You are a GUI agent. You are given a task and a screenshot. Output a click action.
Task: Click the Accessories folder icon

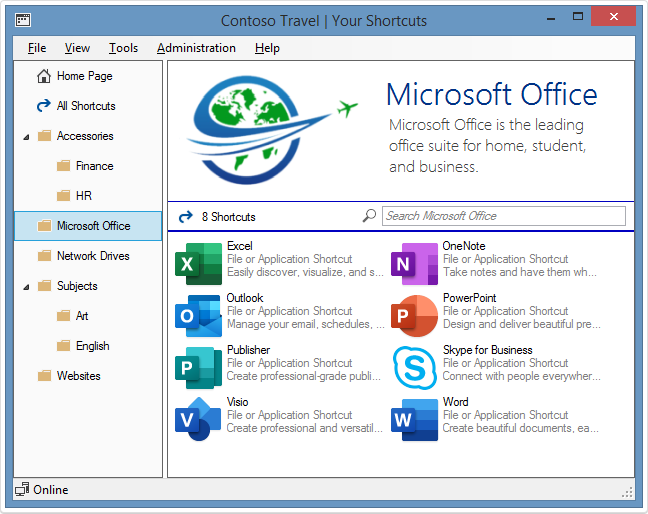(44, 136)
